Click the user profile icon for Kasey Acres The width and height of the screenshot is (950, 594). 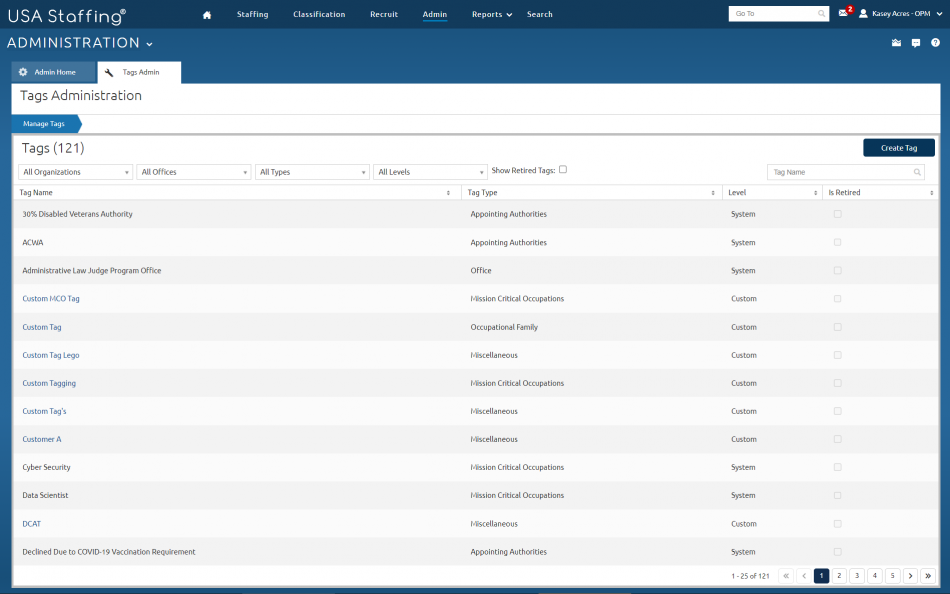tap(863, 13)
